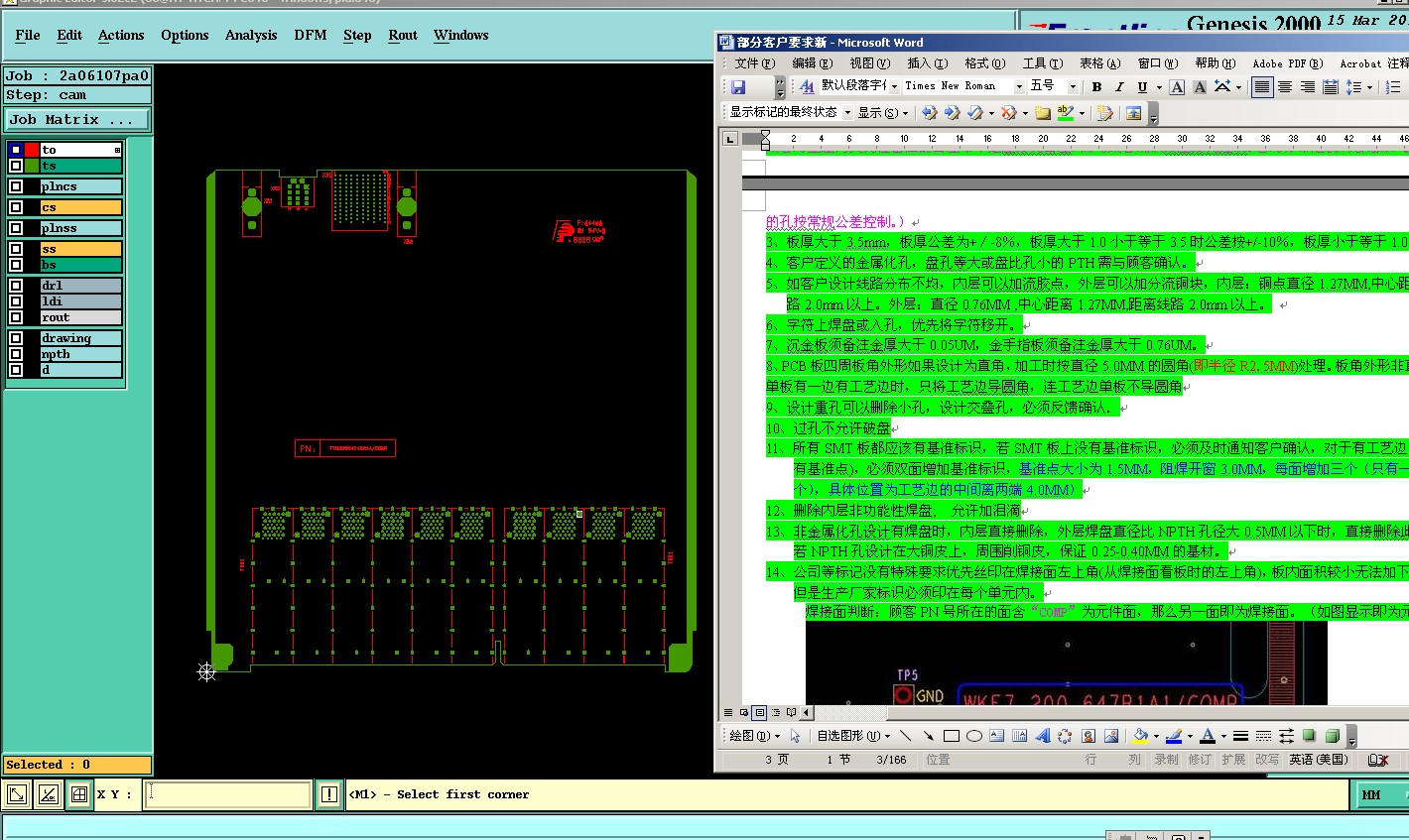Click the red color swatch of 'to' layer
The width and height of the screenshot is (1409, 840).
tap(32, 150)
